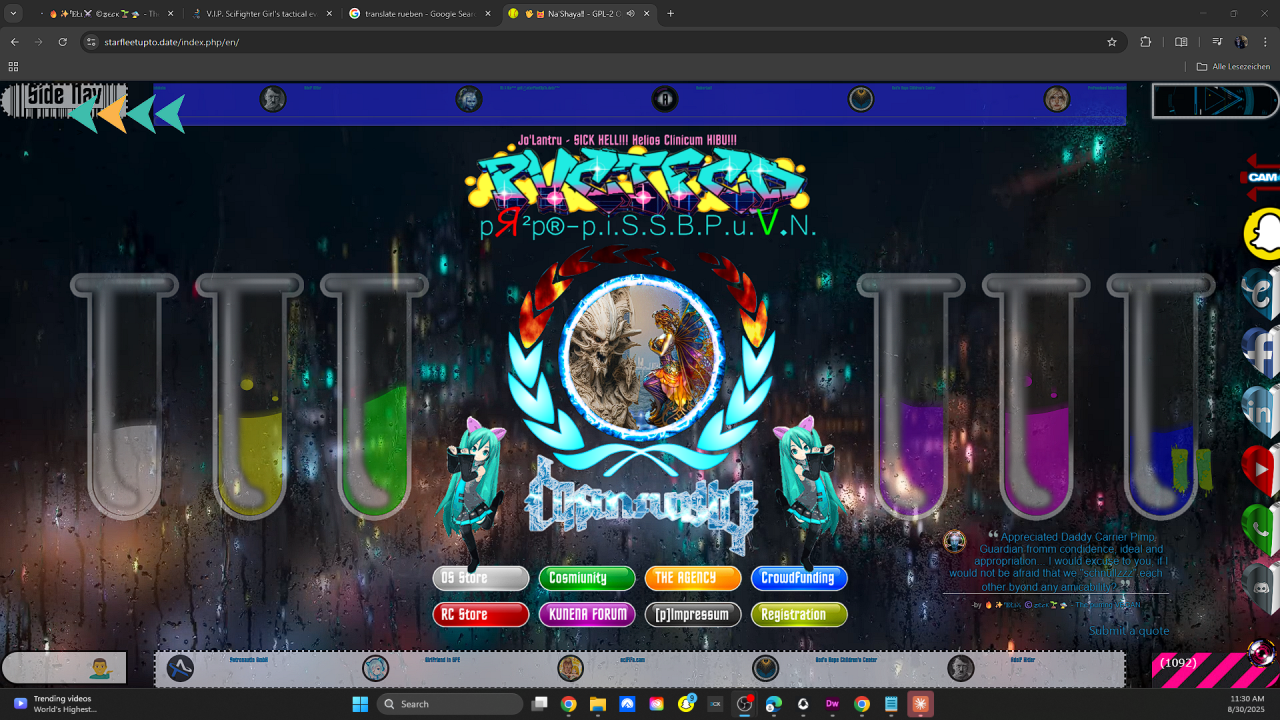Click the Submit a quote link

(x=1128, y=631)
